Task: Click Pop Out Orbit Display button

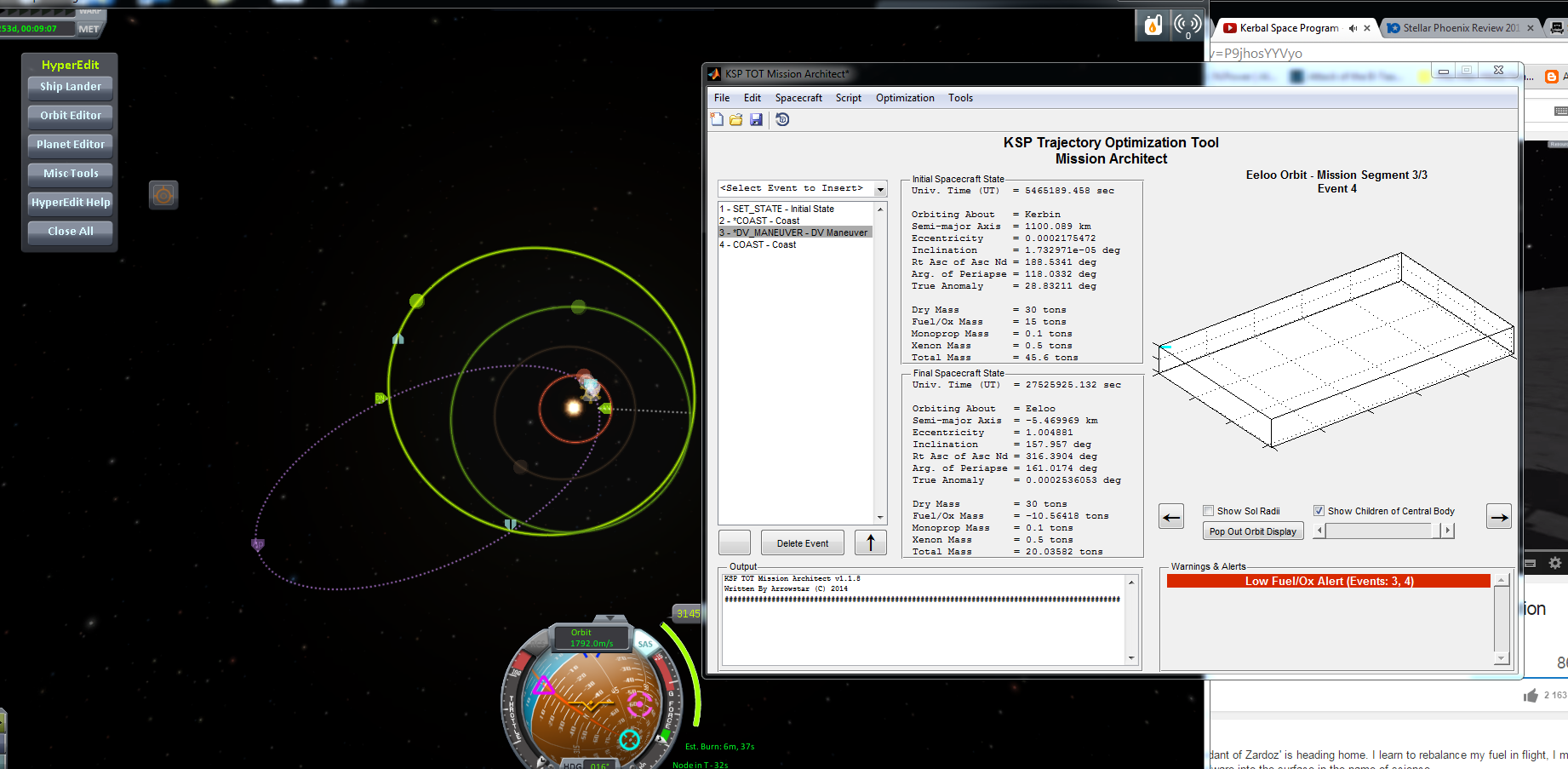Action: (x=1252, y=531)
